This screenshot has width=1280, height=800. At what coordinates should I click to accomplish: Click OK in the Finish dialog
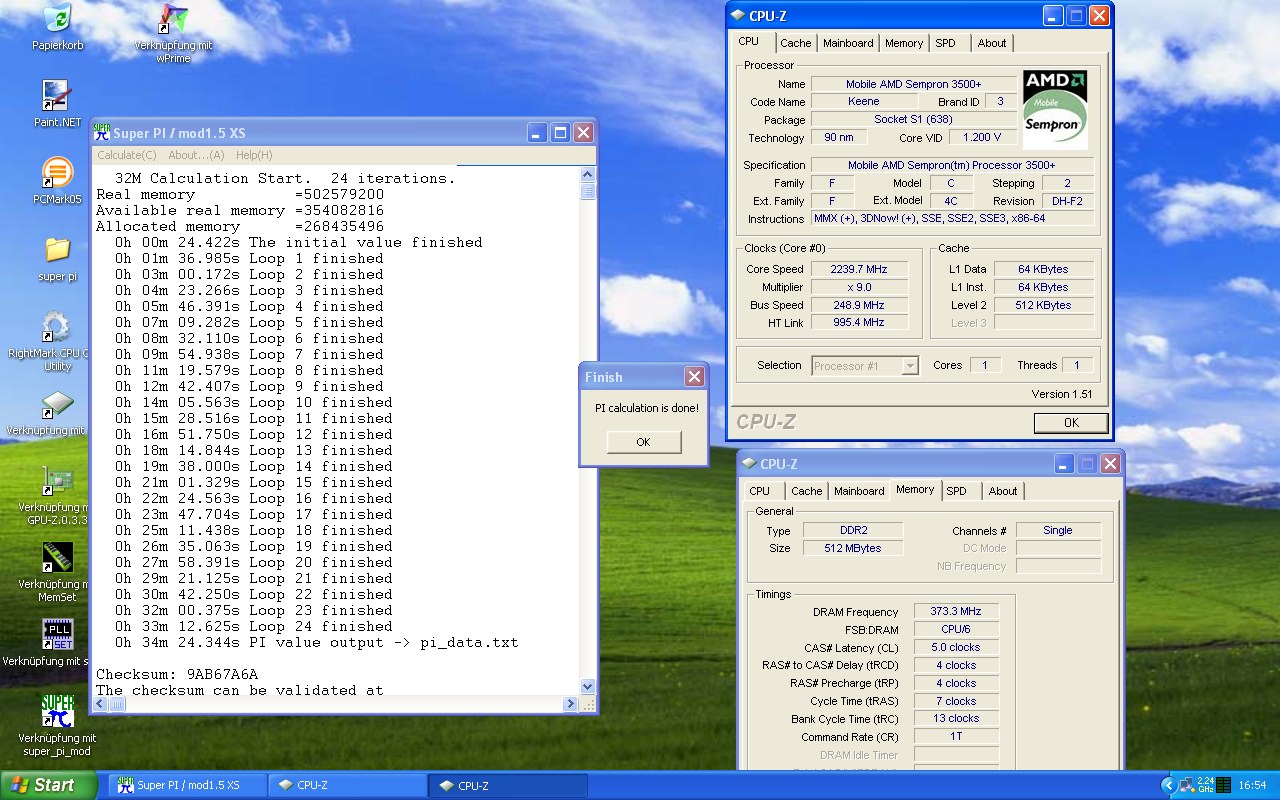coord(644,442)
